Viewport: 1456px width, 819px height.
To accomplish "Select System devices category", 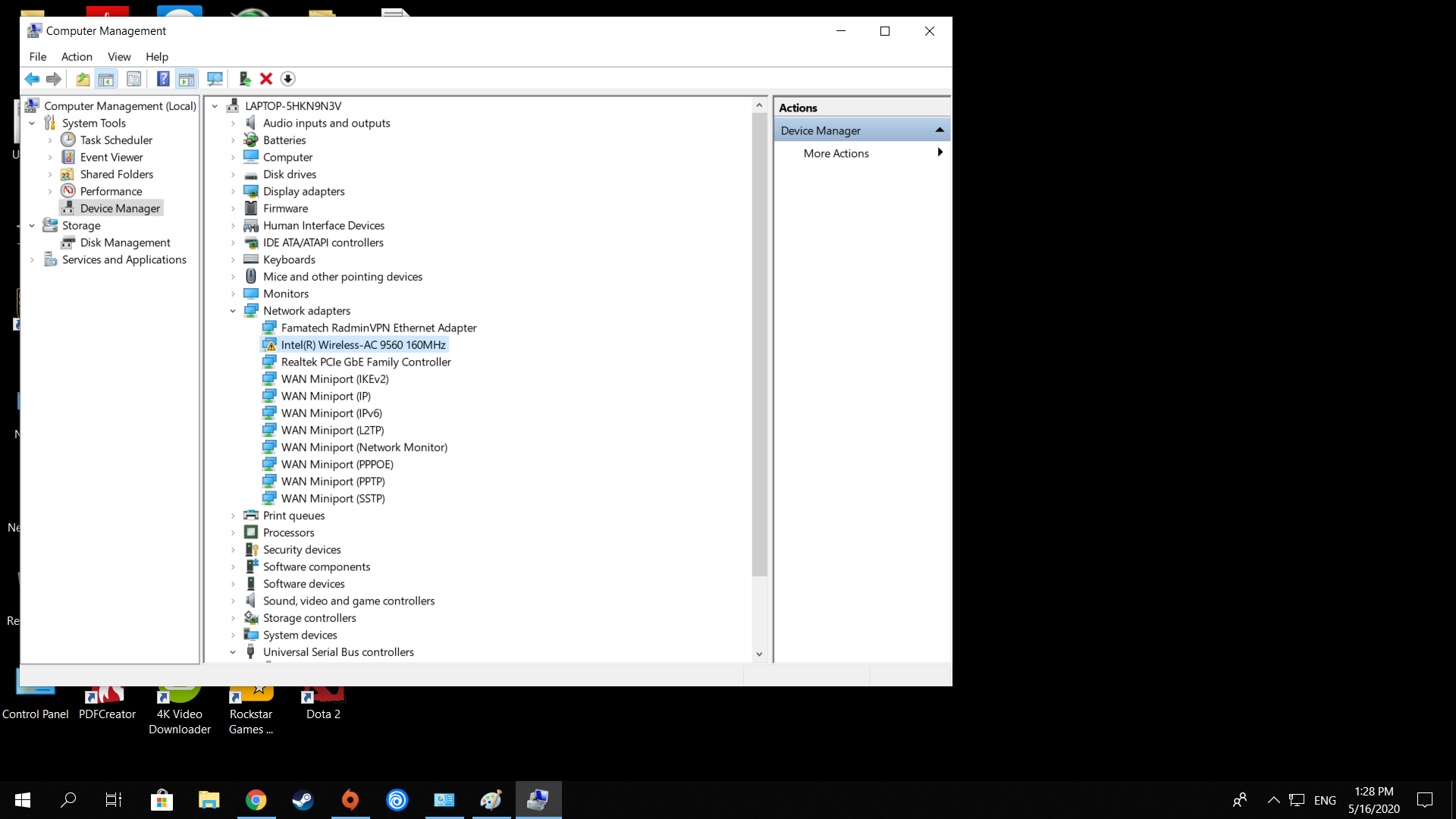I will click(x=300, y=635).
